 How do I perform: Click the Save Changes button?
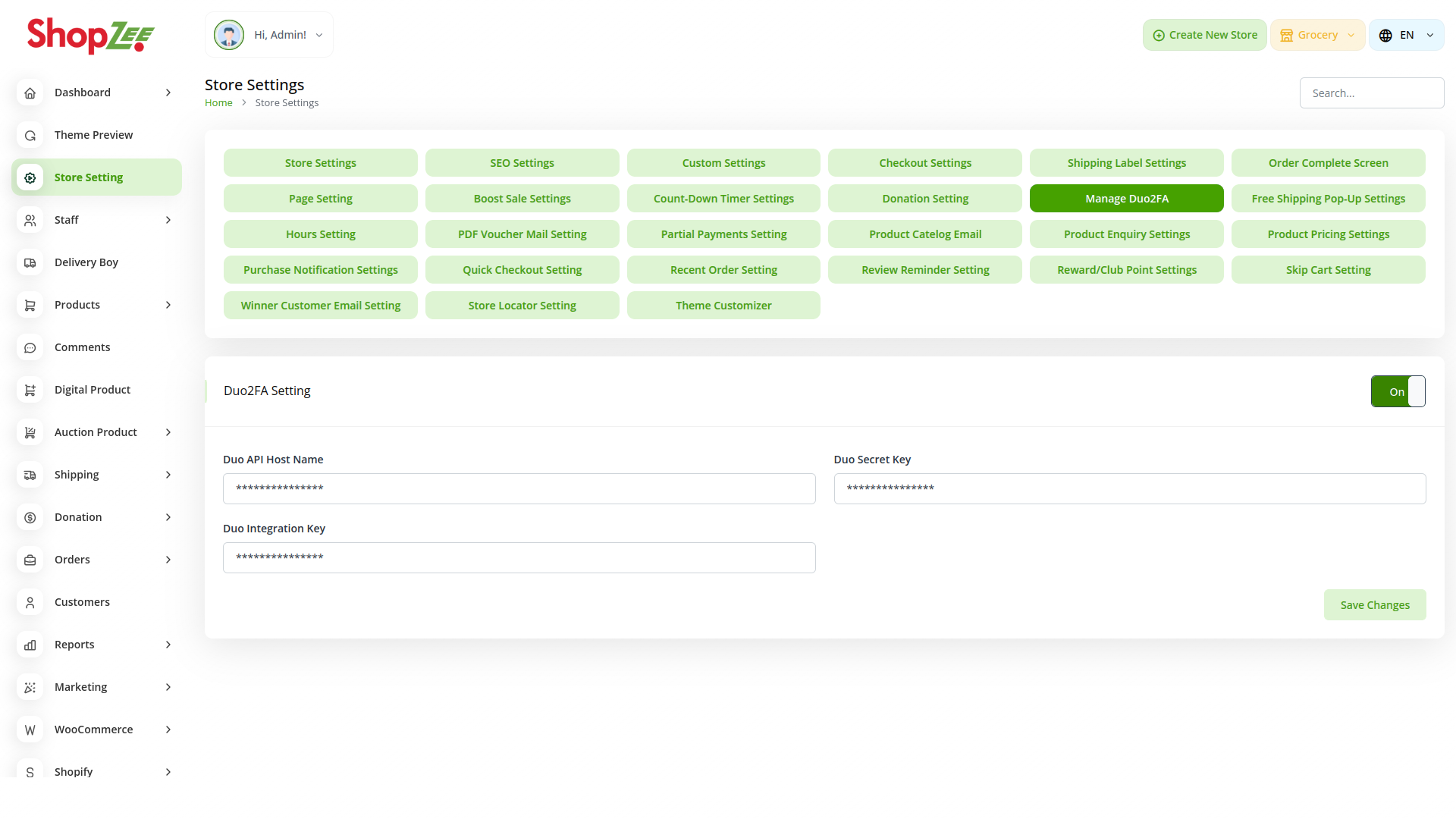tap(1374, 605)
